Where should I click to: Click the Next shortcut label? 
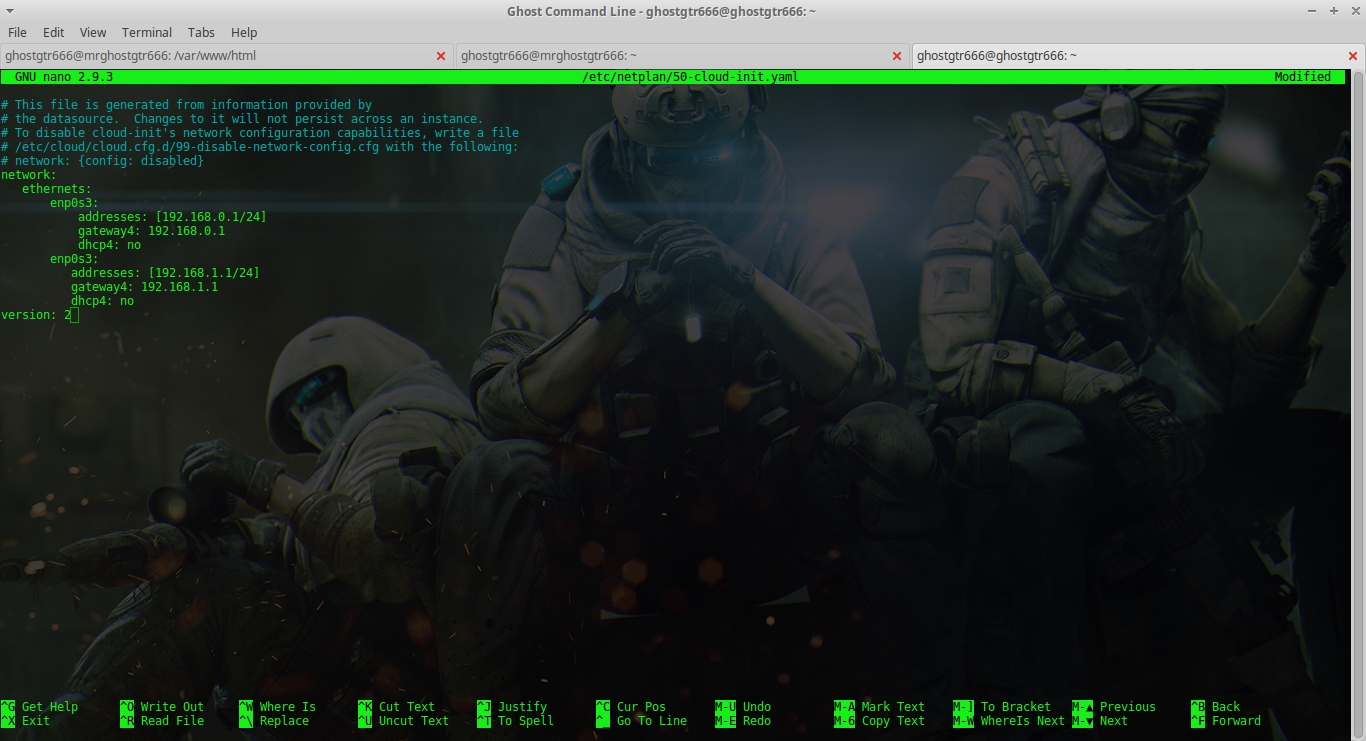pos(1114,720)
